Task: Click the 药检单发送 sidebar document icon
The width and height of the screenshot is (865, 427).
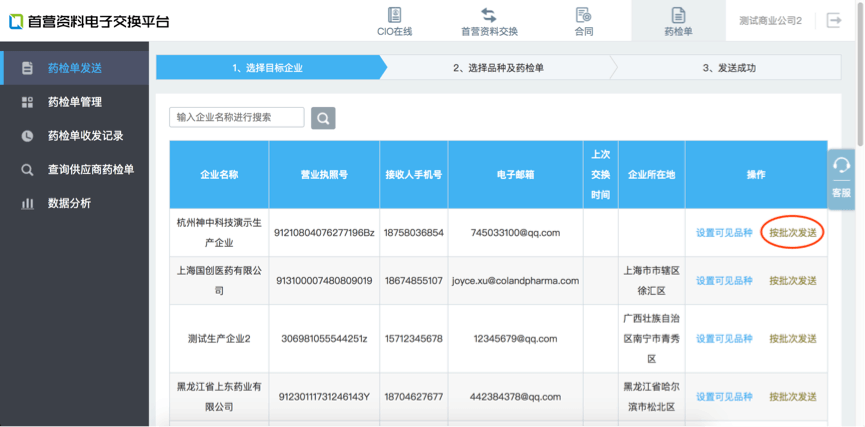Action: click(x=27, y=68)
